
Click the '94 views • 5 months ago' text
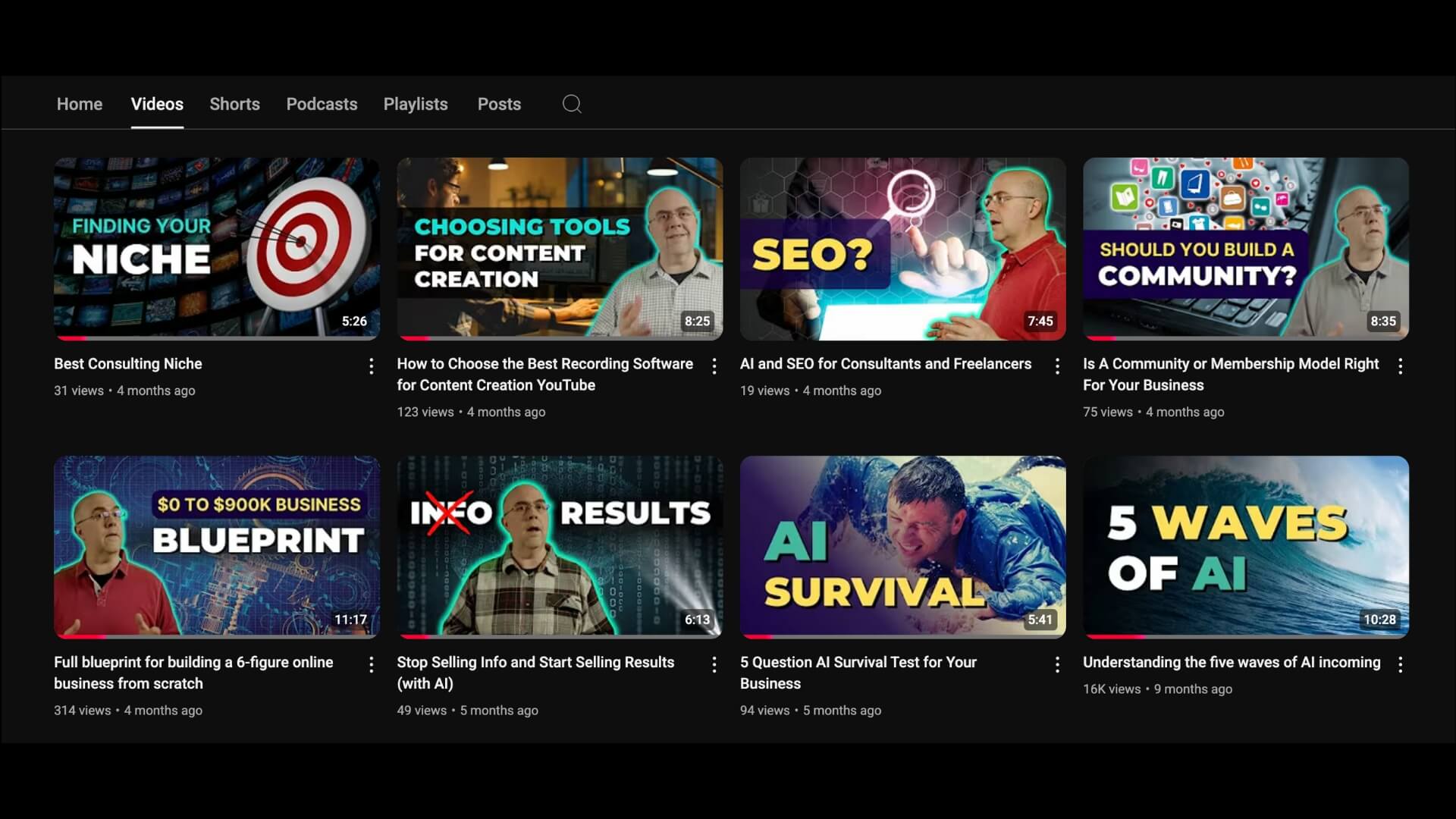point(811,711)
